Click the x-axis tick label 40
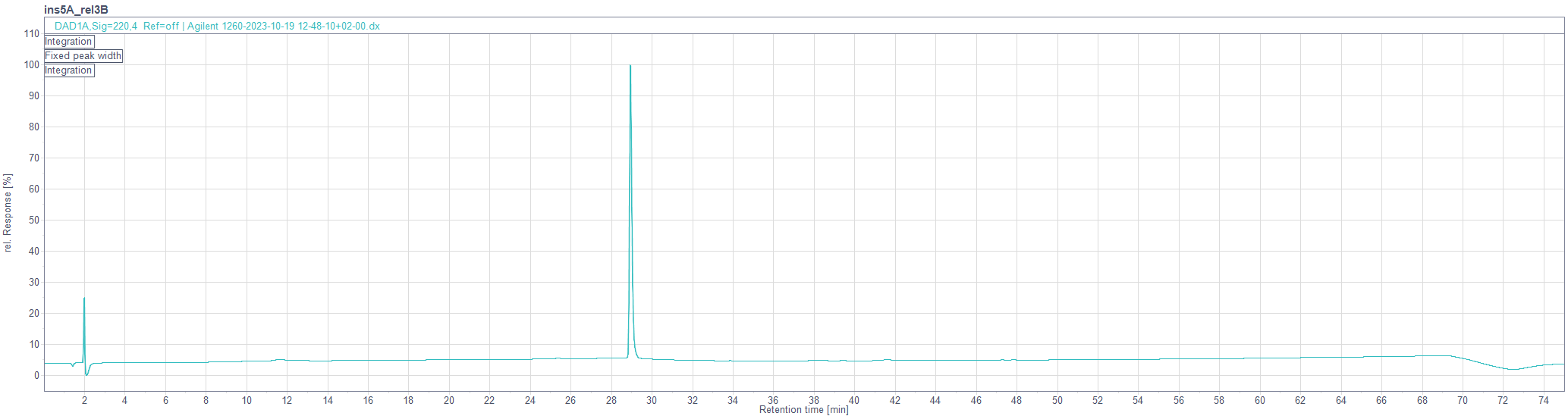The width and height of the screenshot is (1568, 416). click(854, 400)
